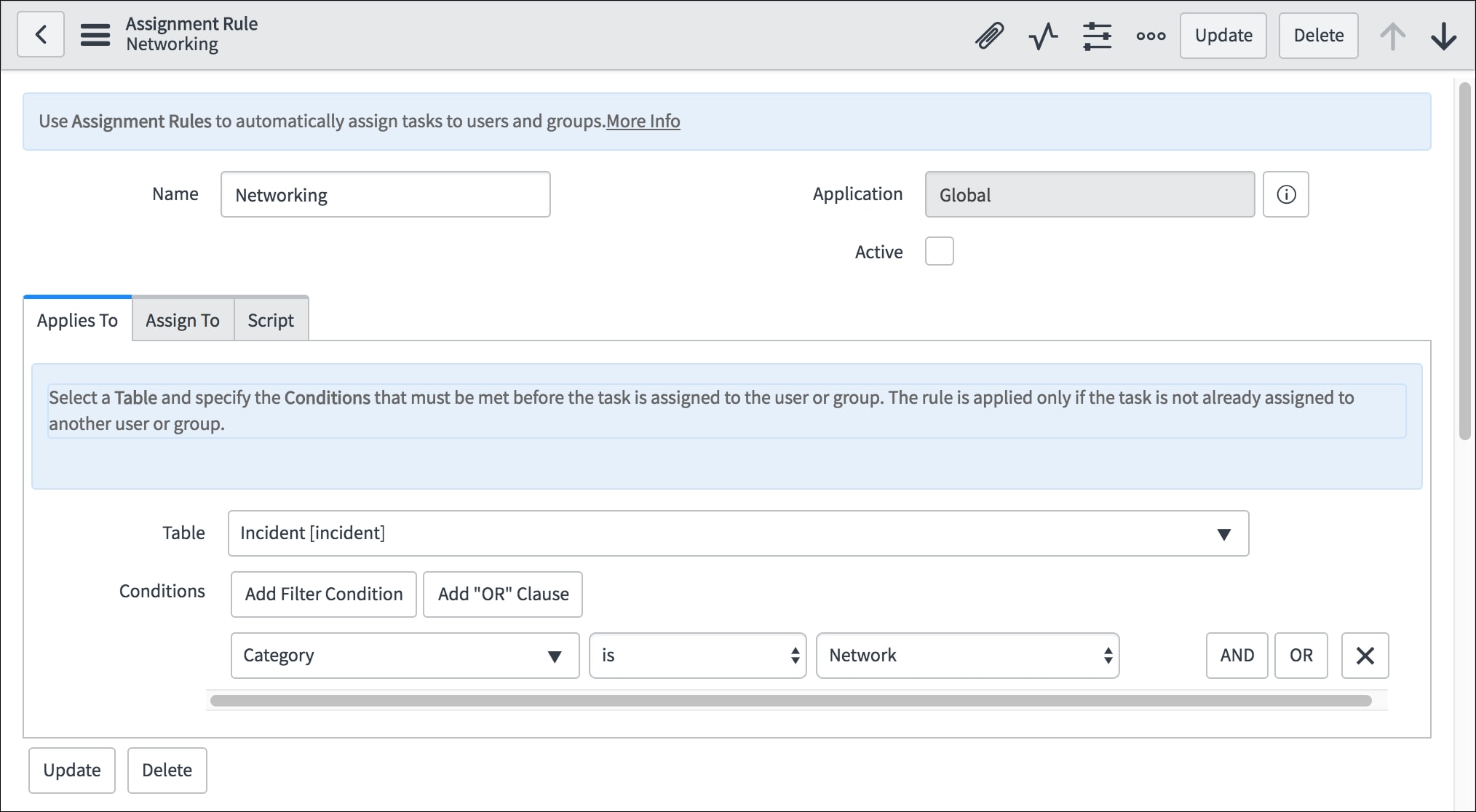Click OR on the condition row

1301,655
